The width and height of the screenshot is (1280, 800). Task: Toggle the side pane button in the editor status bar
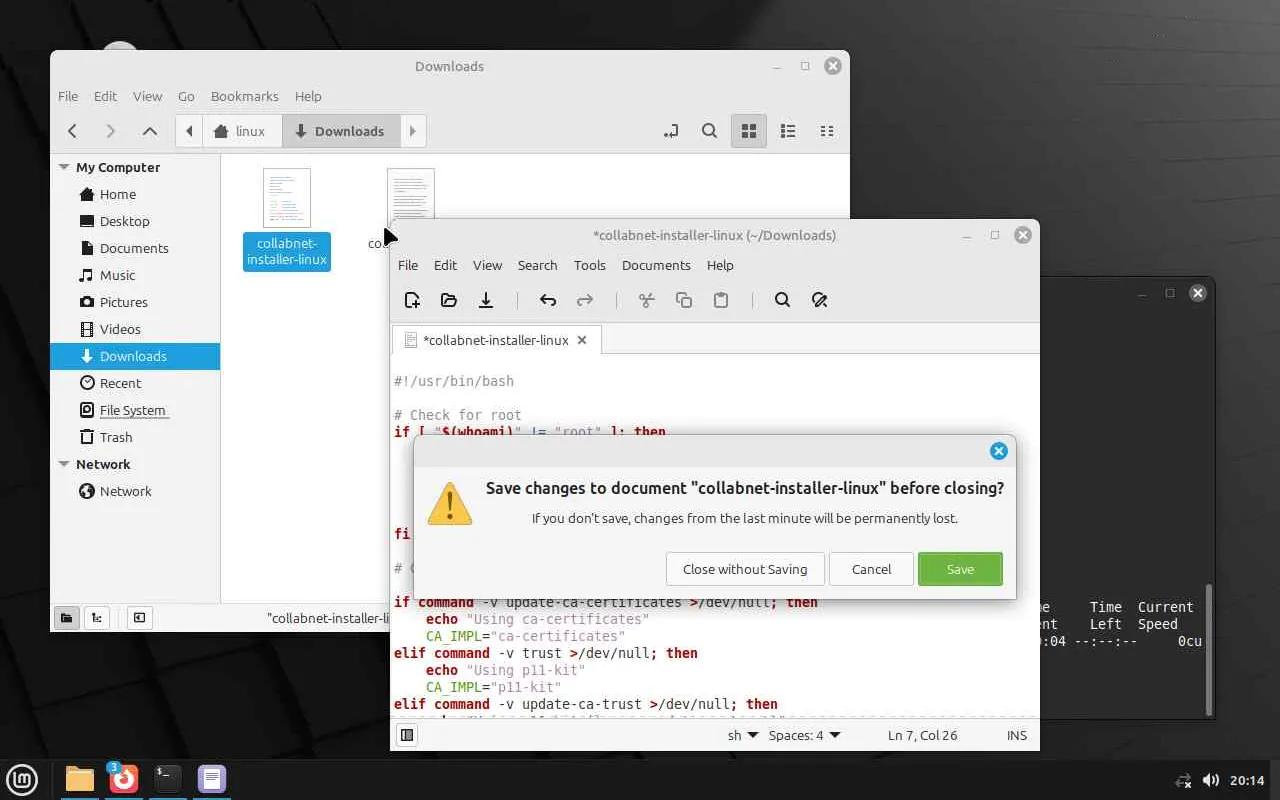[x=407, y=735]
